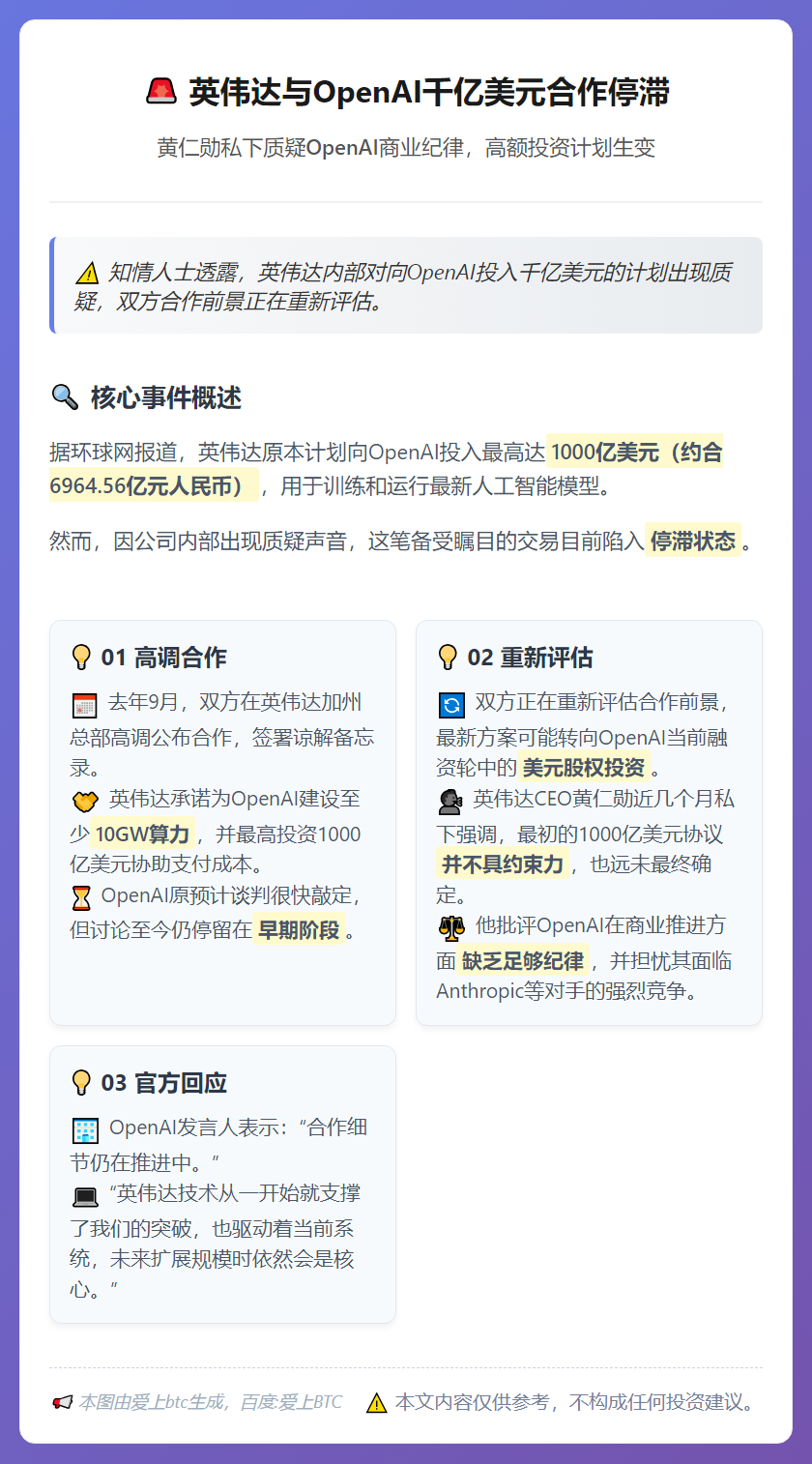Click the card heading 02 重新评估
Viewport: 812px width, 1464px height.
530,659
